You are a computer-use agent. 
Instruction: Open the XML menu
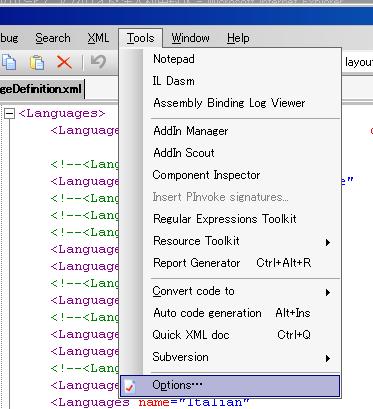(98, 38)
